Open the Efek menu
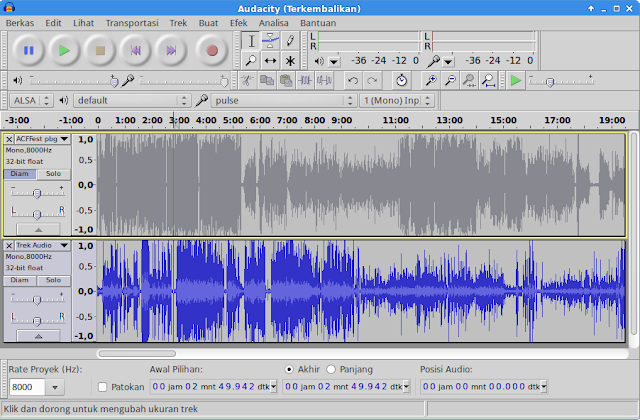Viewport: 640px width, 420px height. (238, 21)
